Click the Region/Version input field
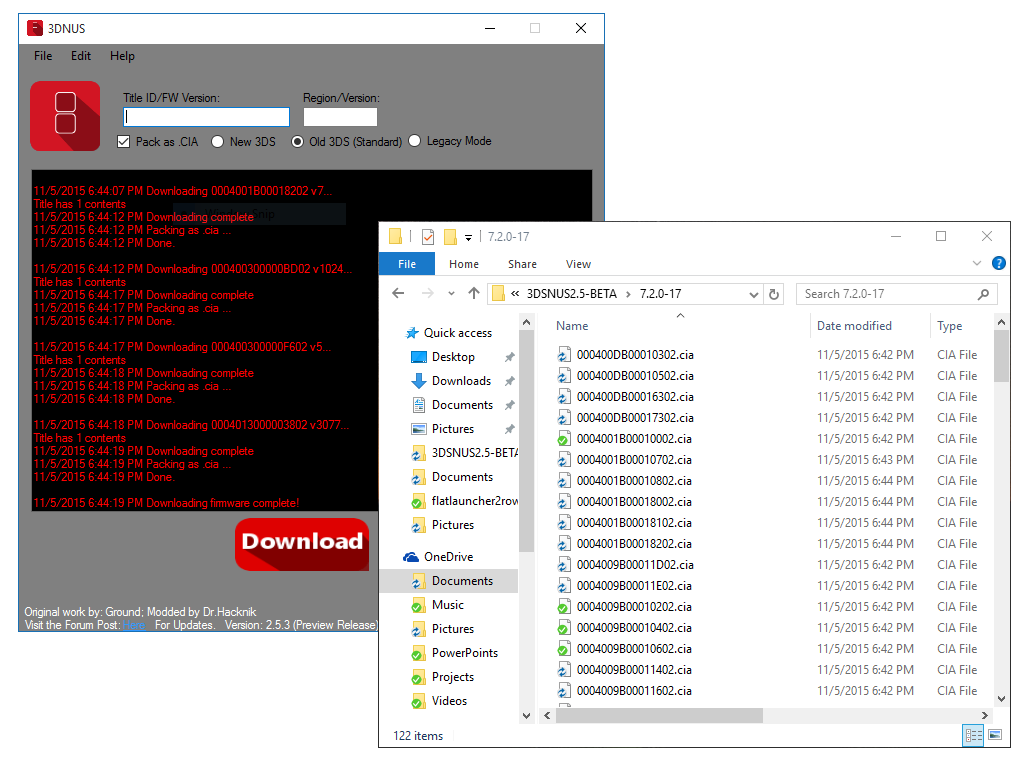This screenshot has width=1024, height=768. [340, 117]
